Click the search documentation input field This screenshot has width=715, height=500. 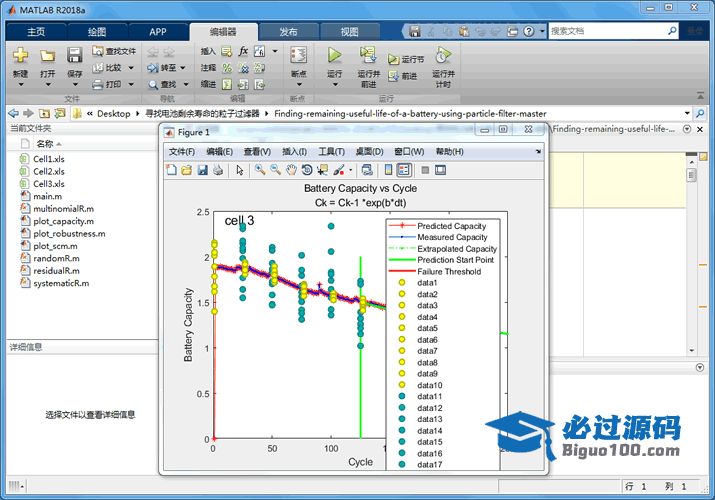click(608, 31)
